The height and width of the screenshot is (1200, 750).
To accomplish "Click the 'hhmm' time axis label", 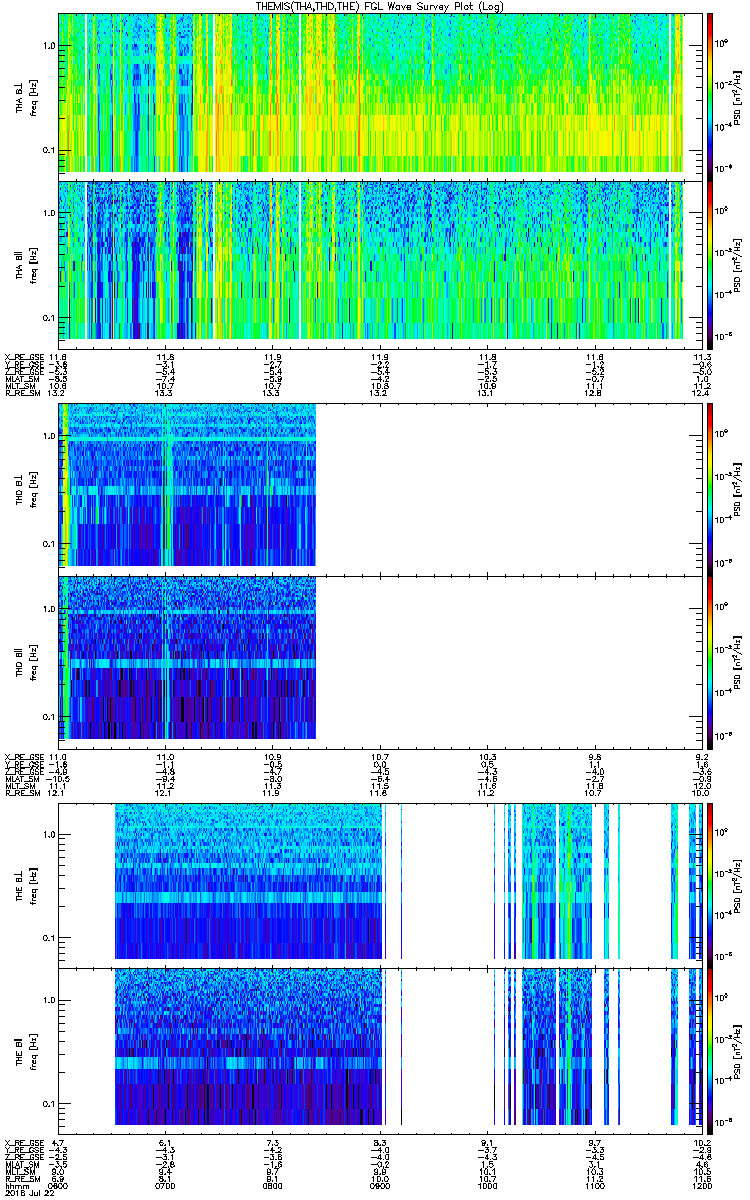I will coord(15,1185).
